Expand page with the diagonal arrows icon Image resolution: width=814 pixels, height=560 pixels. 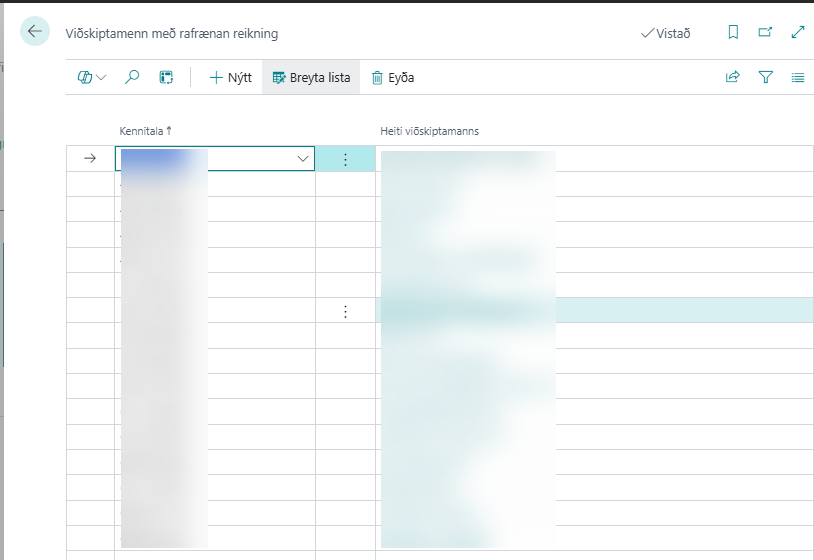point(797,33)
